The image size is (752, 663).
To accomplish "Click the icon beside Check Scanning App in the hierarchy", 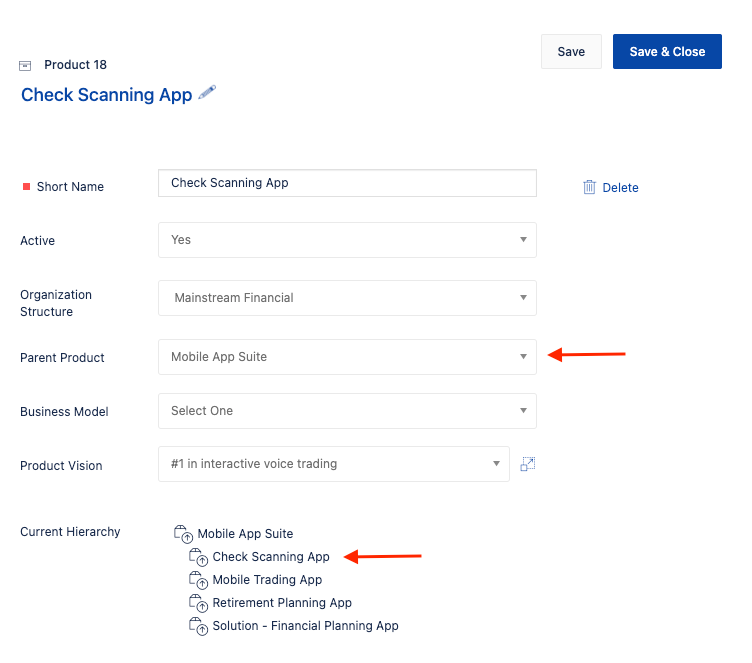I will click(198, 557).
